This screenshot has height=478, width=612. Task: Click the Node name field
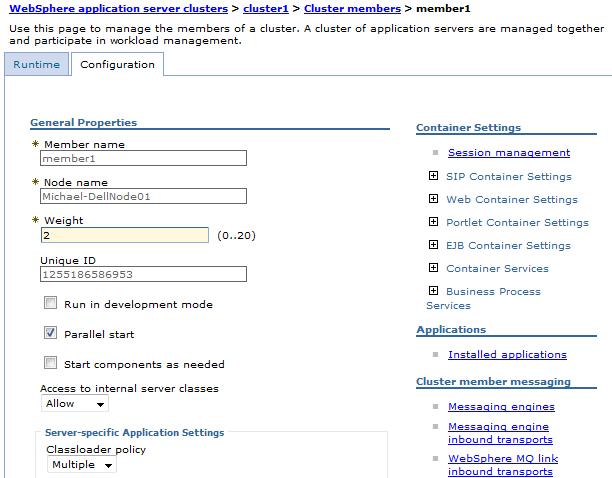coord(143,196)
